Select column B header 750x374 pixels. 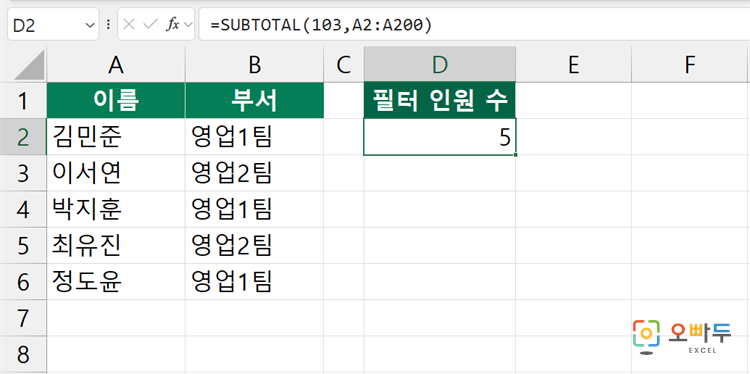click(254, 65)
